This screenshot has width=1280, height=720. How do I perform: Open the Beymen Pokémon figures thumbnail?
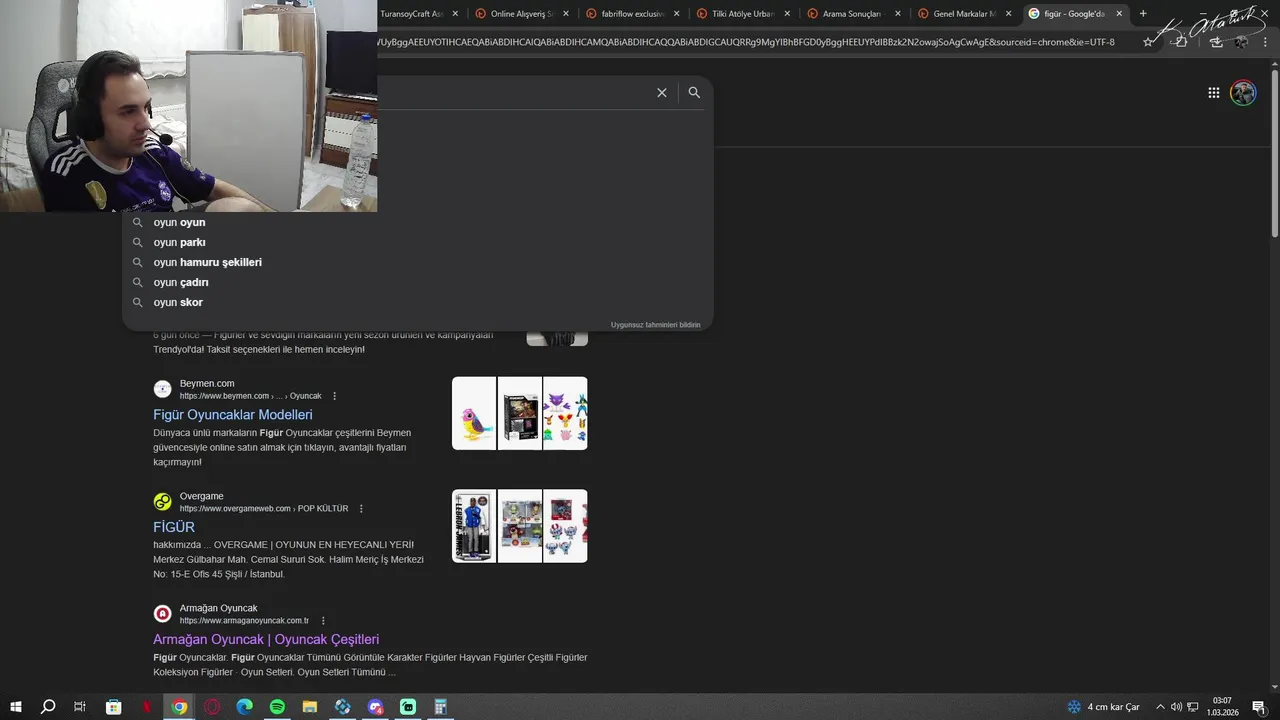tap(565, 413)
